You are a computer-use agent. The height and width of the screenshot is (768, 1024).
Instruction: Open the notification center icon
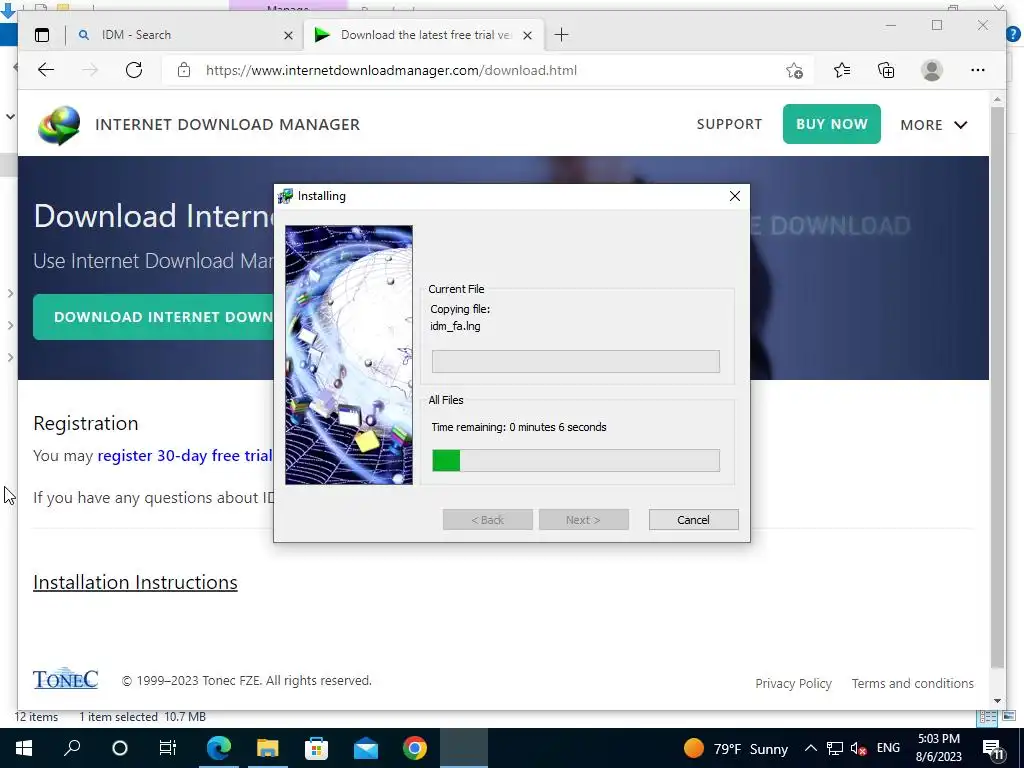point(993,748)
